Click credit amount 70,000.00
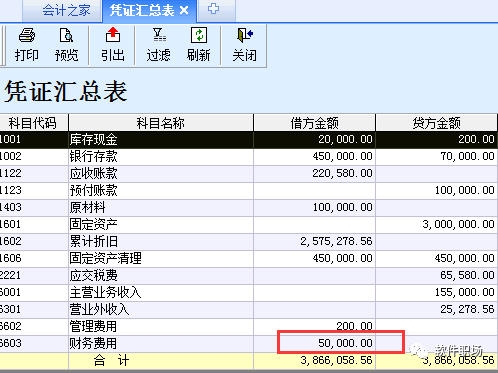This screenshot has height=373, width=498. pos(467,156)
